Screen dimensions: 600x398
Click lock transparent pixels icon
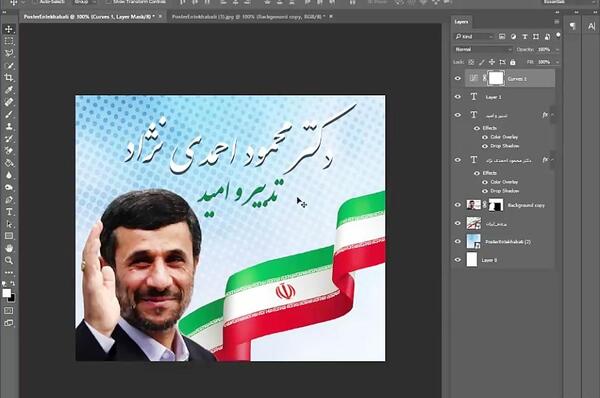coord(471,62)
